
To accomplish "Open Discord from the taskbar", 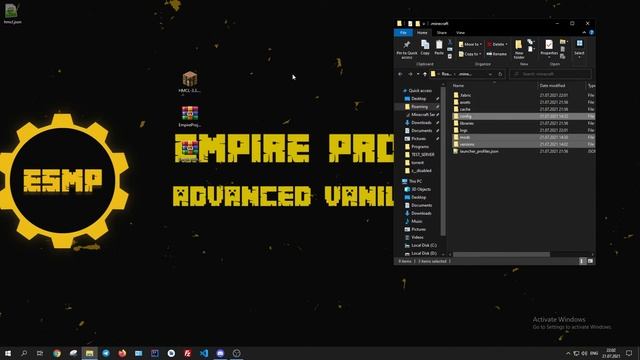I will [220, 353].
